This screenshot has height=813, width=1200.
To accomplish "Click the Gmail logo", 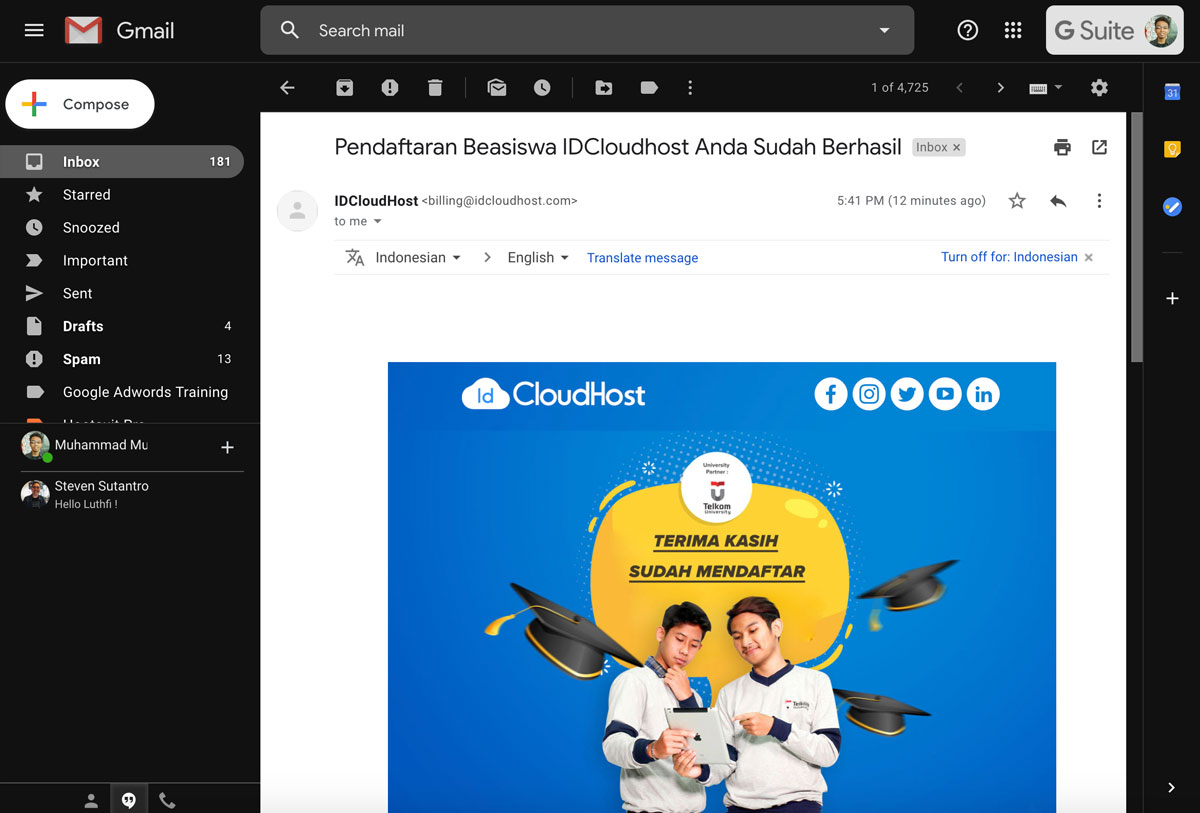I will (x=120, y=31).
